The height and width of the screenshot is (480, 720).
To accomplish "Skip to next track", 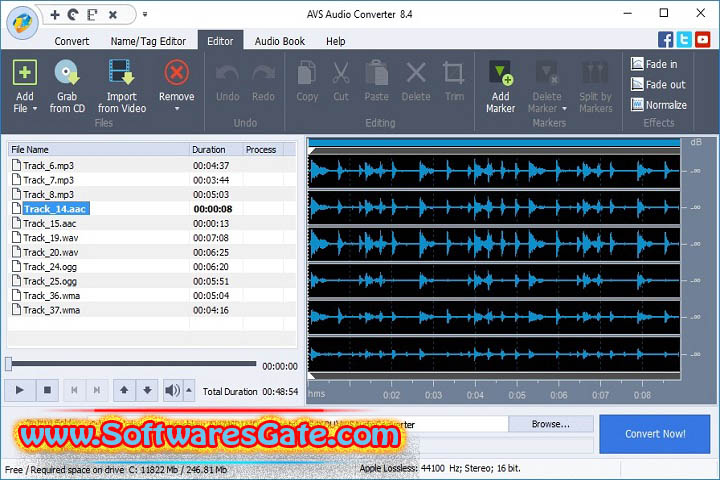I will (96, 390).
